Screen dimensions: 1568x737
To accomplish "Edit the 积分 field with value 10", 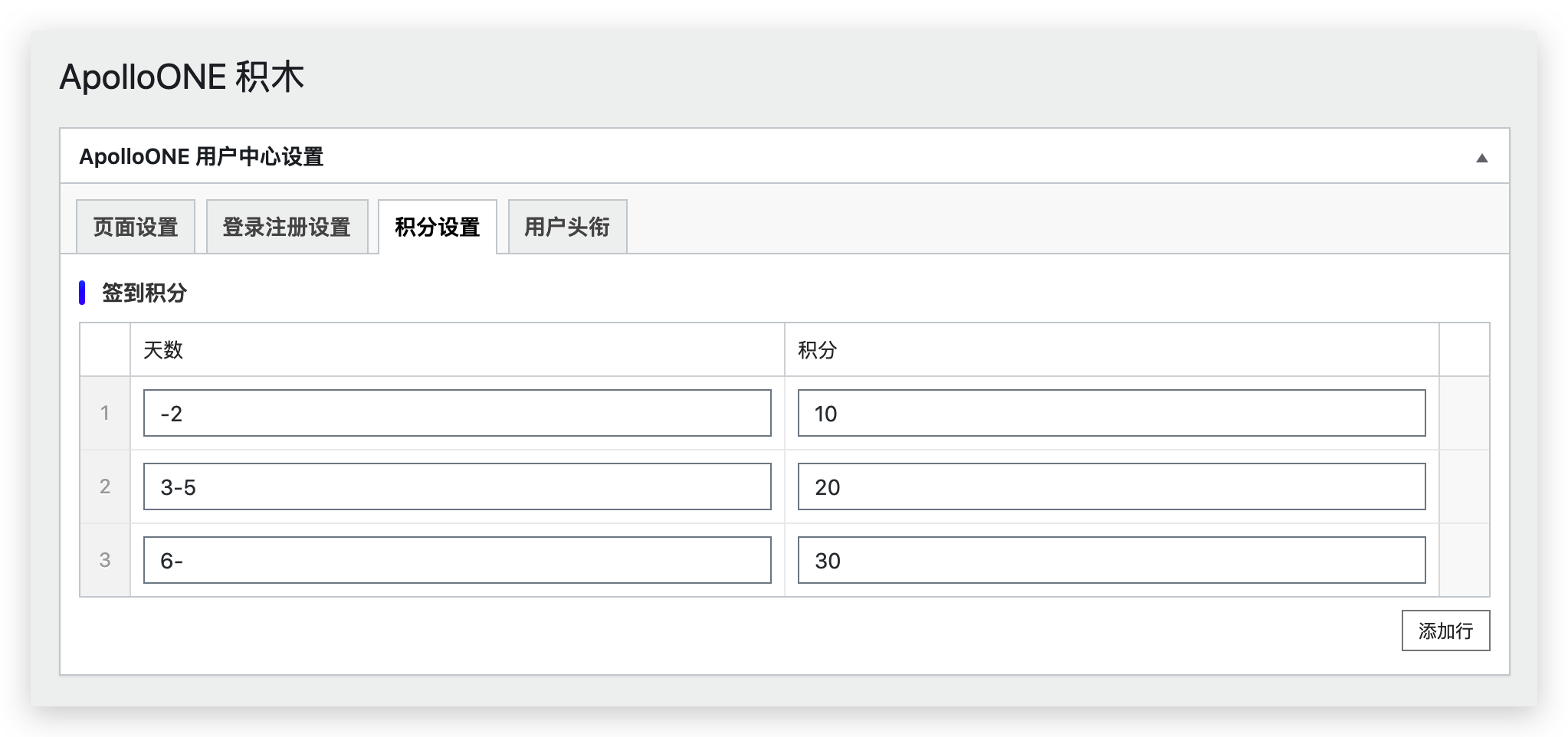I will click(x=1111, y=413).
